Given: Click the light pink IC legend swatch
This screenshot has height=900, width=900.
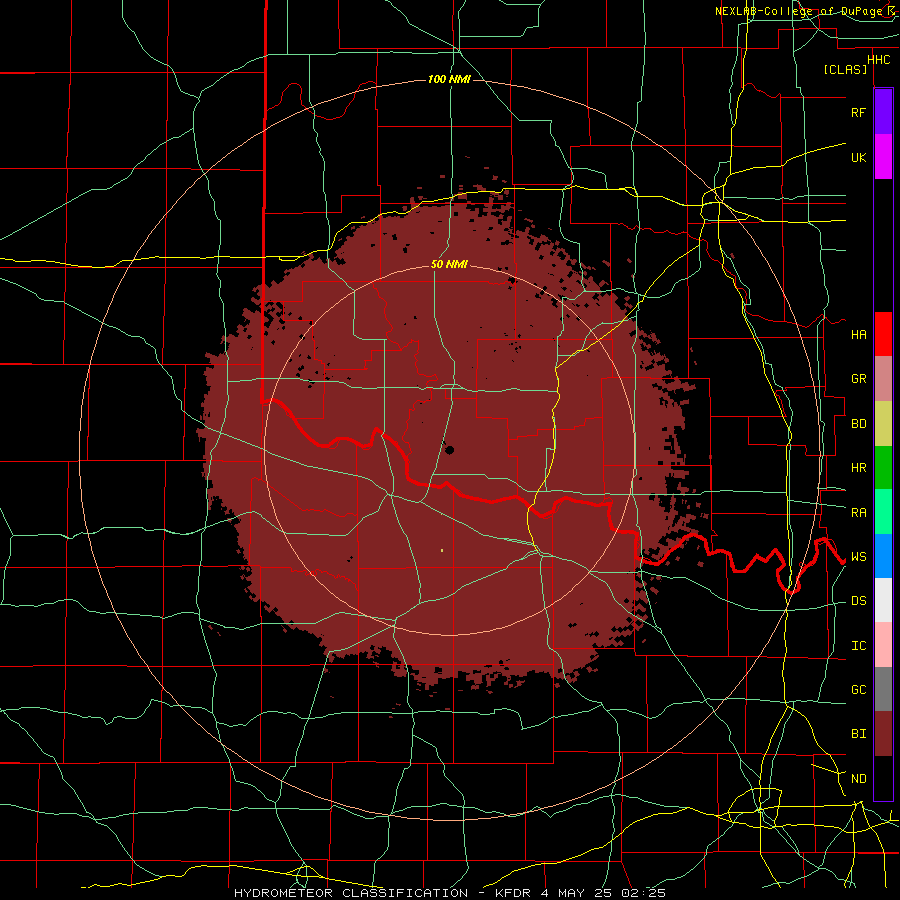Looking at the screenshot, I should (x=883, y=645).
